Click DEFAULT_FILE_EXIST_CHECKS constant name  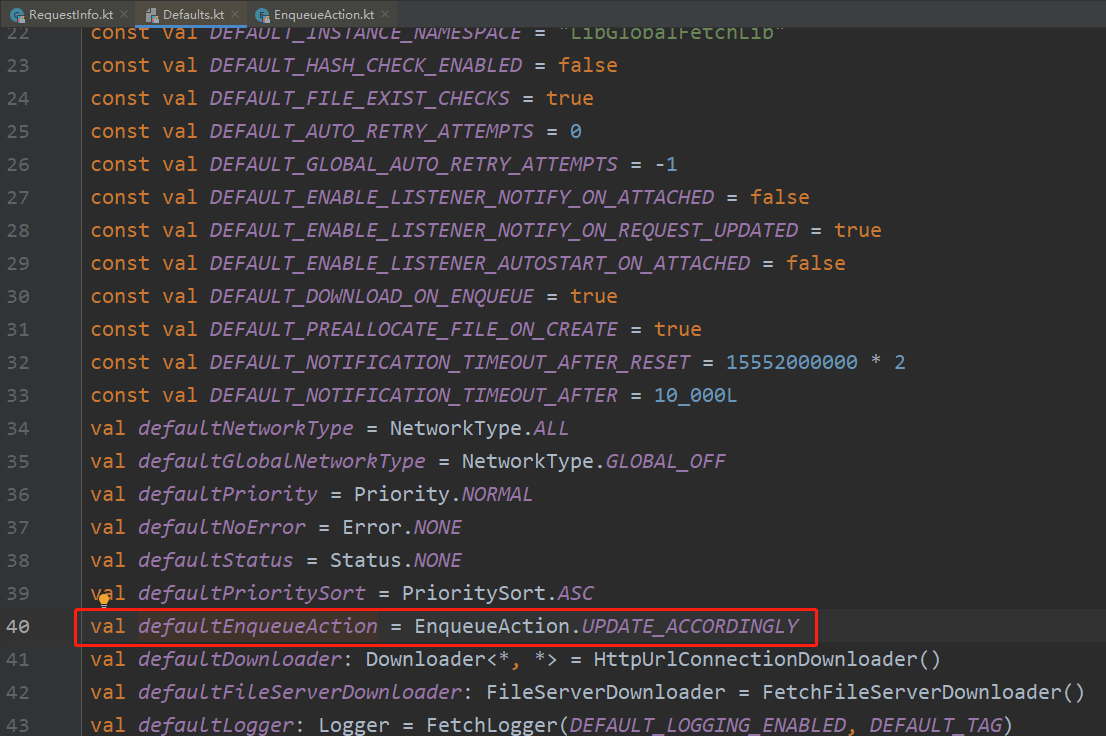coord(359,99)
